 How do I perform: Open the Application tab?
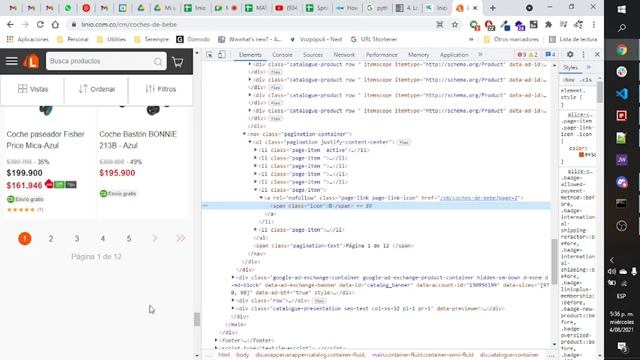[454, 55]
